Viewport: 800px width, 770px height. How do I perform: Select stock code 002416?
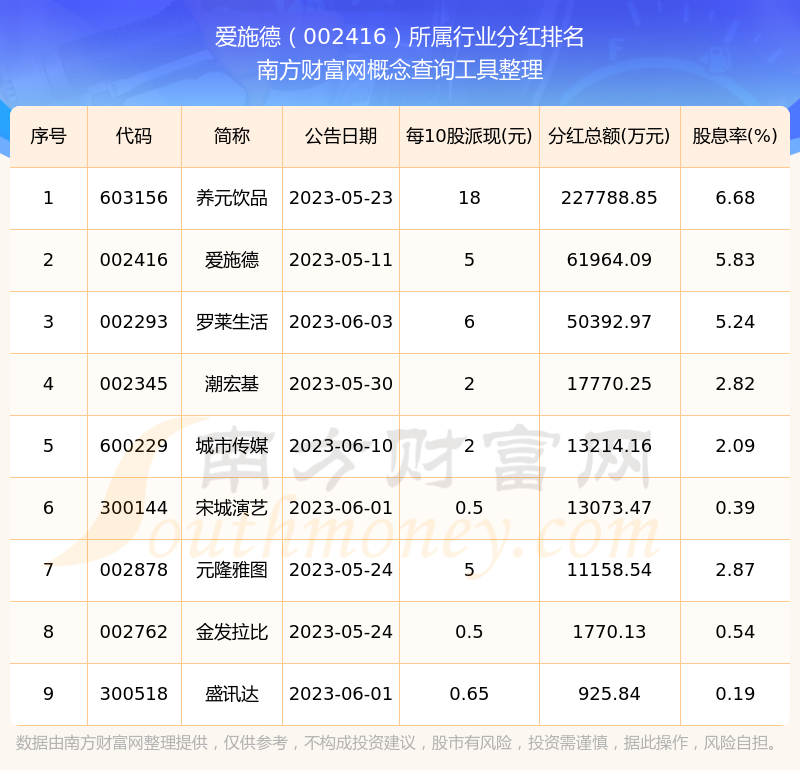pos(134,260)
